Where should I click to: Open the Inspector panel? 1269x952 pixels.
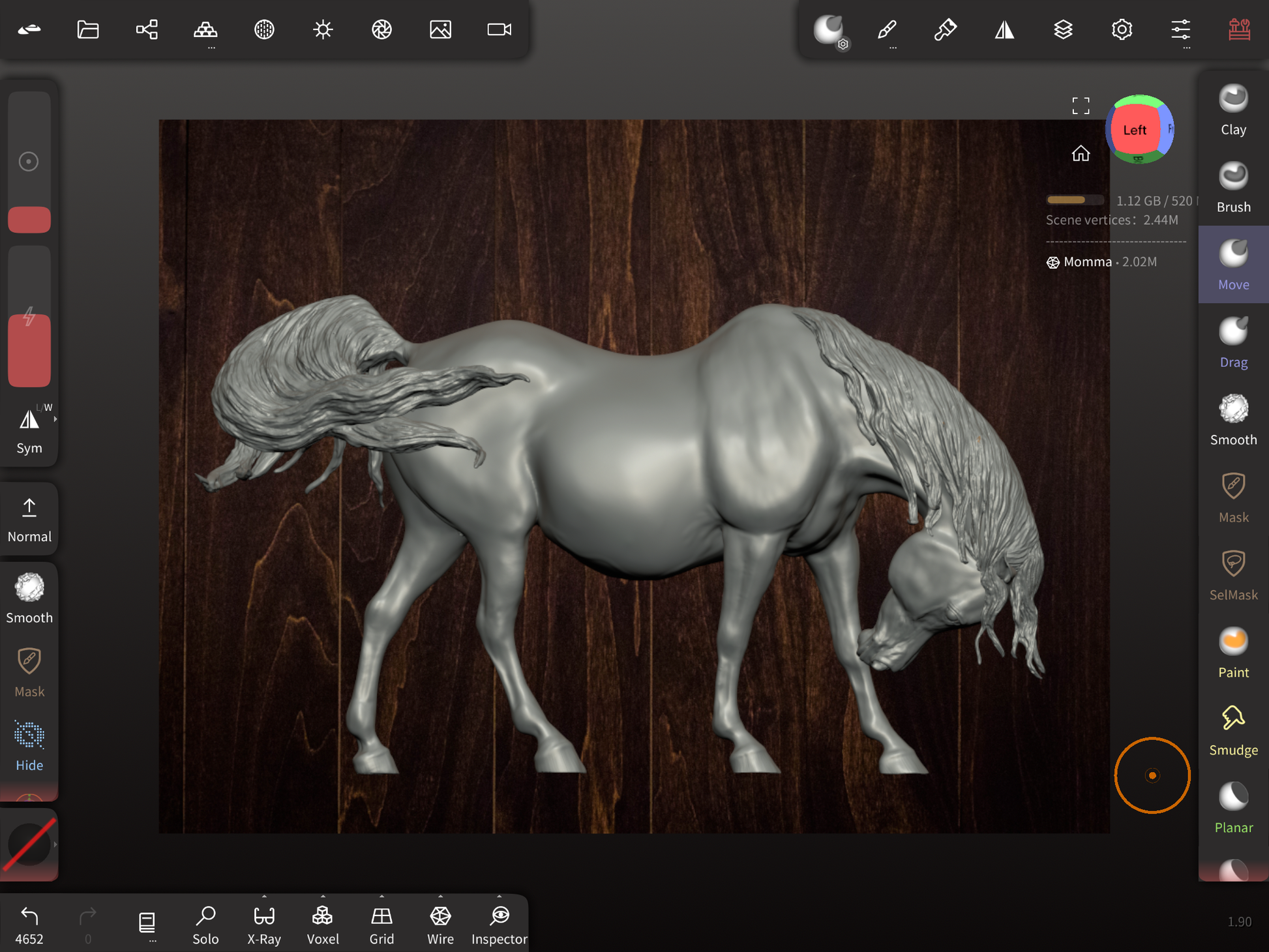(499, 923)
